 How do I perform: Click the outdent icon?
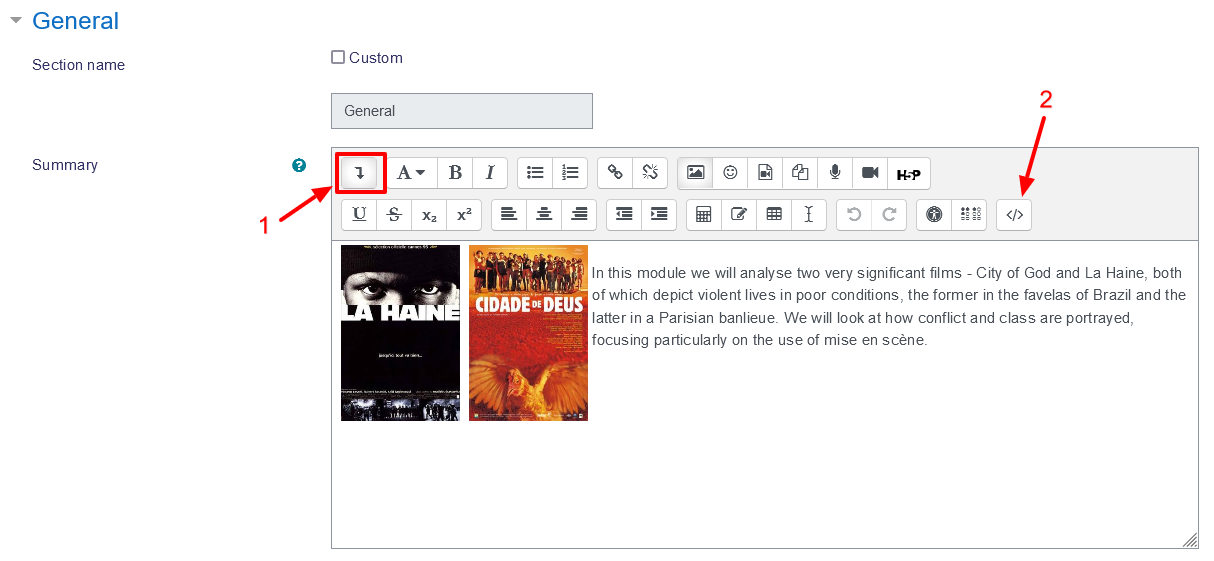pos(624,215)
